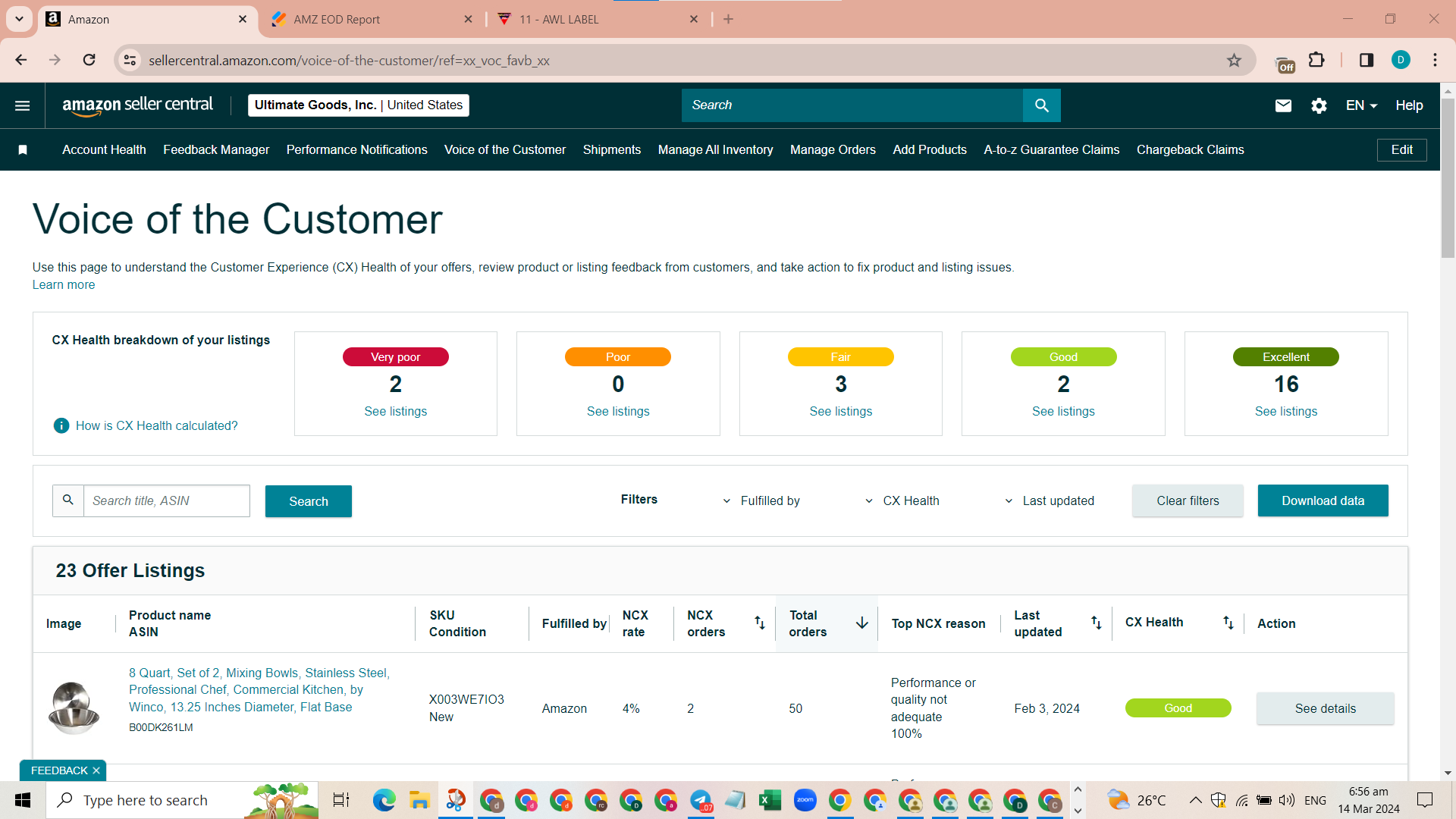Screen dimensions: 1456x819
Task: Click See details for the Mixing Bowls listing
Action: (x=1325, y=708)
